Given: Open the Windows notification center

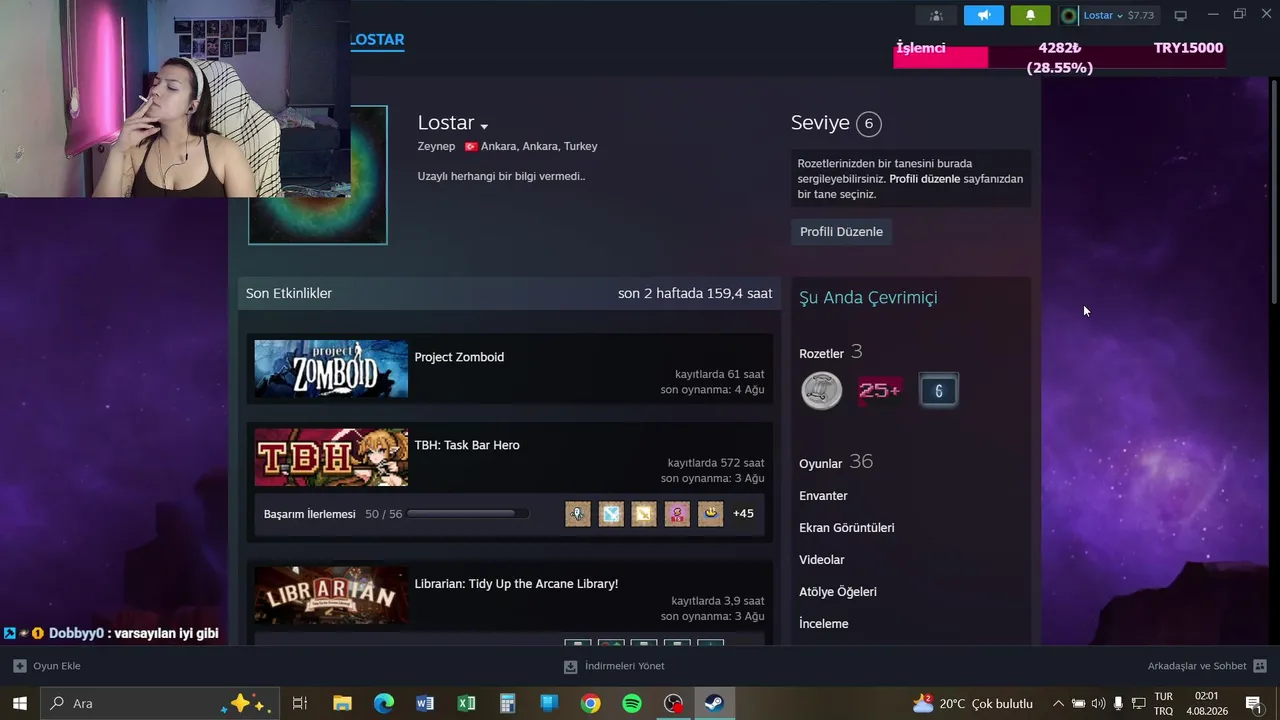Looking at the screenshot, I should click(x=1254, y=703).
